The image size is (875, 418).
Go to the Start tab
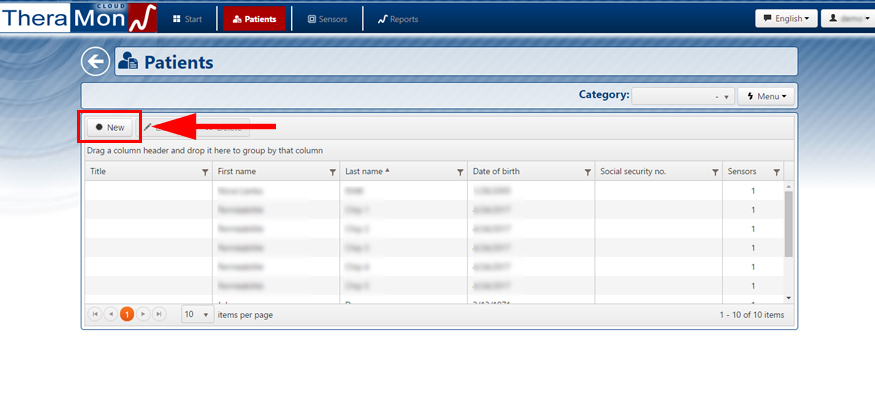pyautogui.click(x=187, y=19)
